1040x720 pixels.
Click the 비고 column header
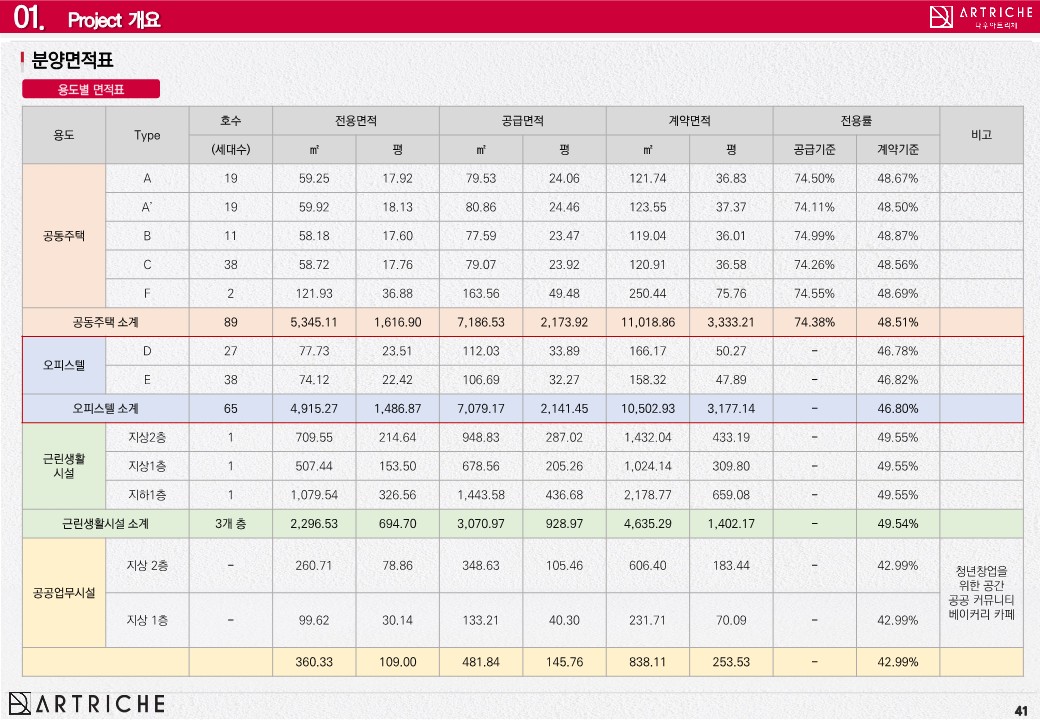(x=981, y=135)
